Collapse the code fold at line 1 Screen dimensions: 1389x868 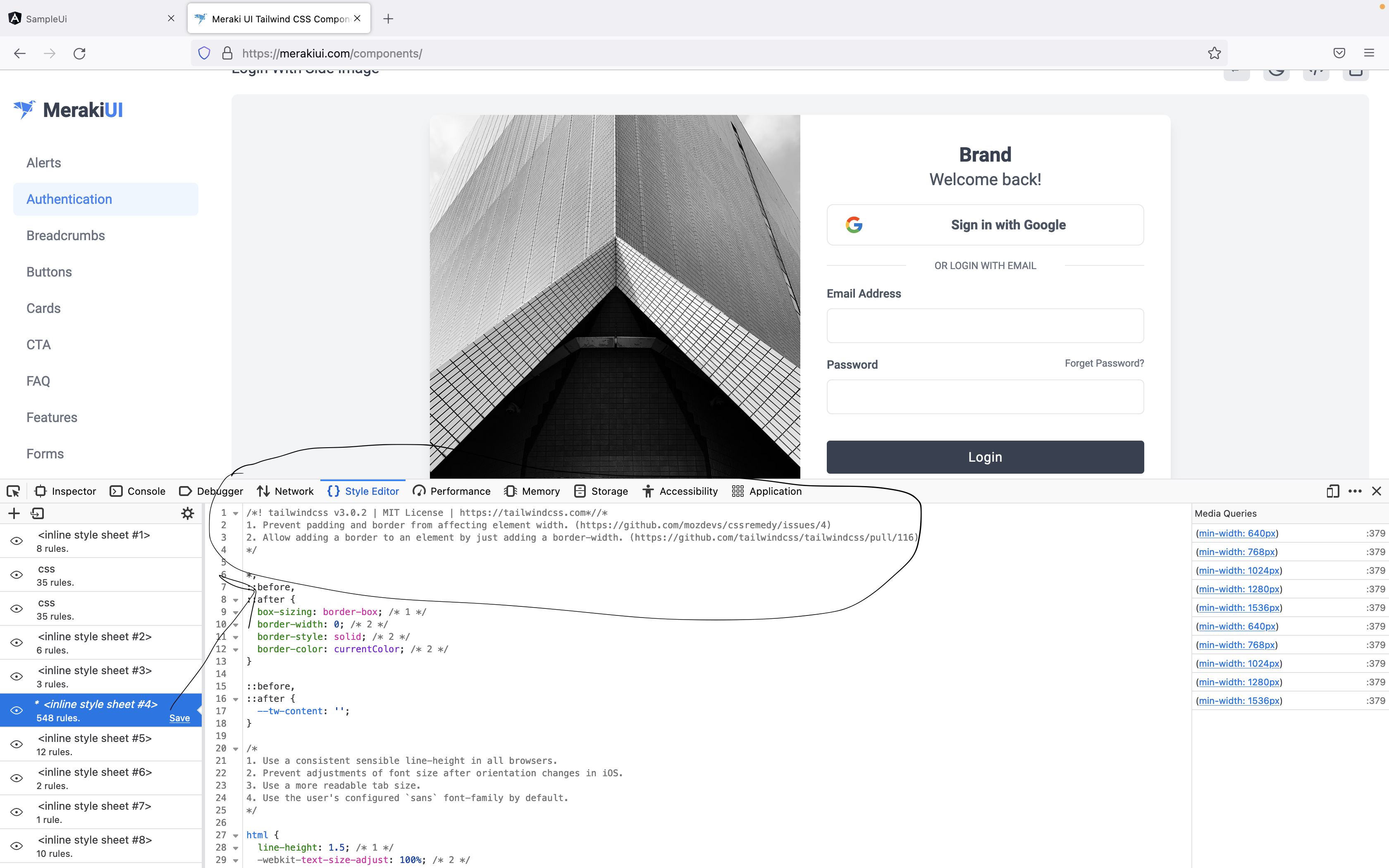click(x=235, y=513)
